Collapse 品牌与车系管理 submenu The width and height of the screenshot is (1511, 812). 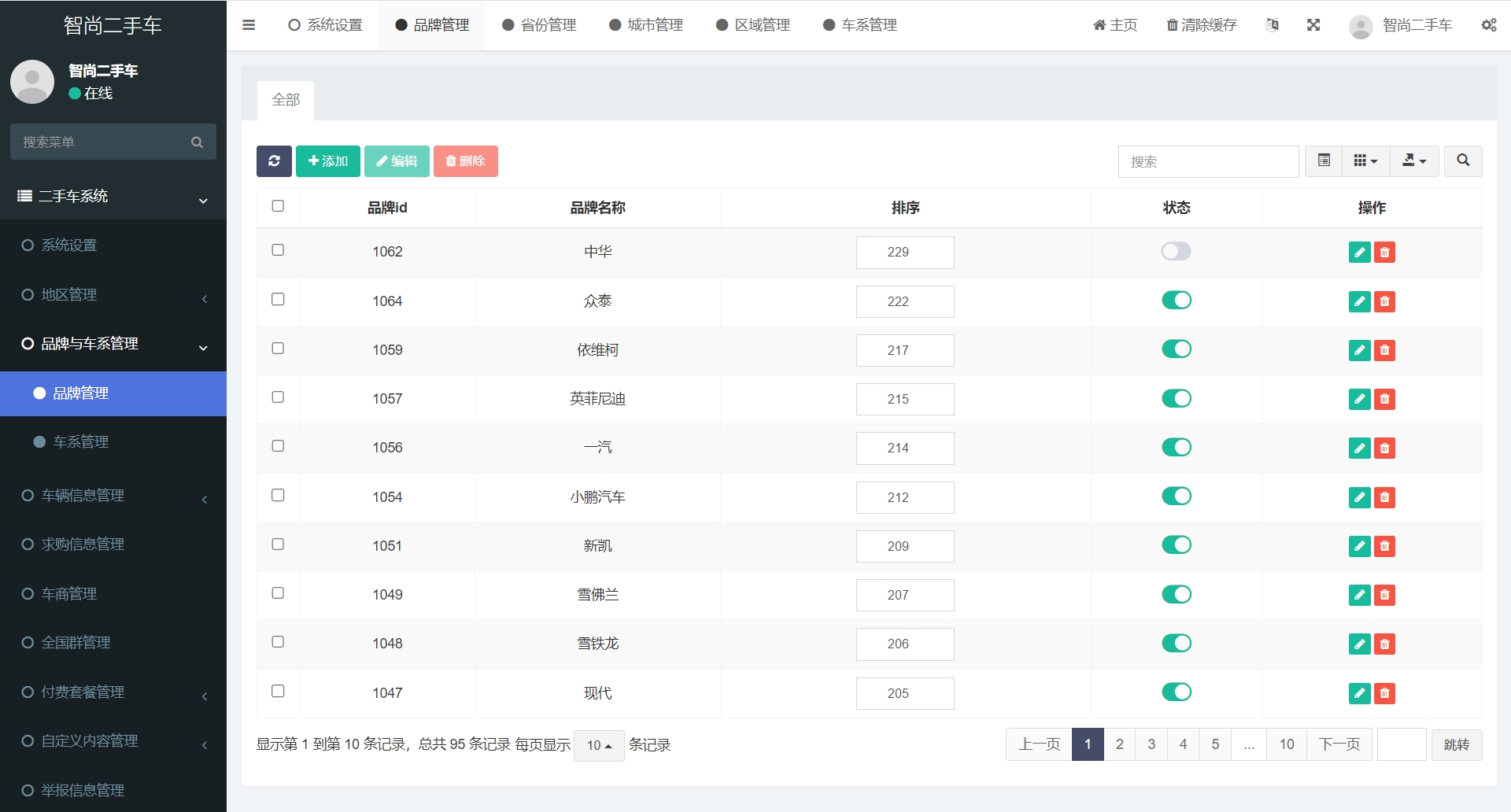click(x=113, y=344)
